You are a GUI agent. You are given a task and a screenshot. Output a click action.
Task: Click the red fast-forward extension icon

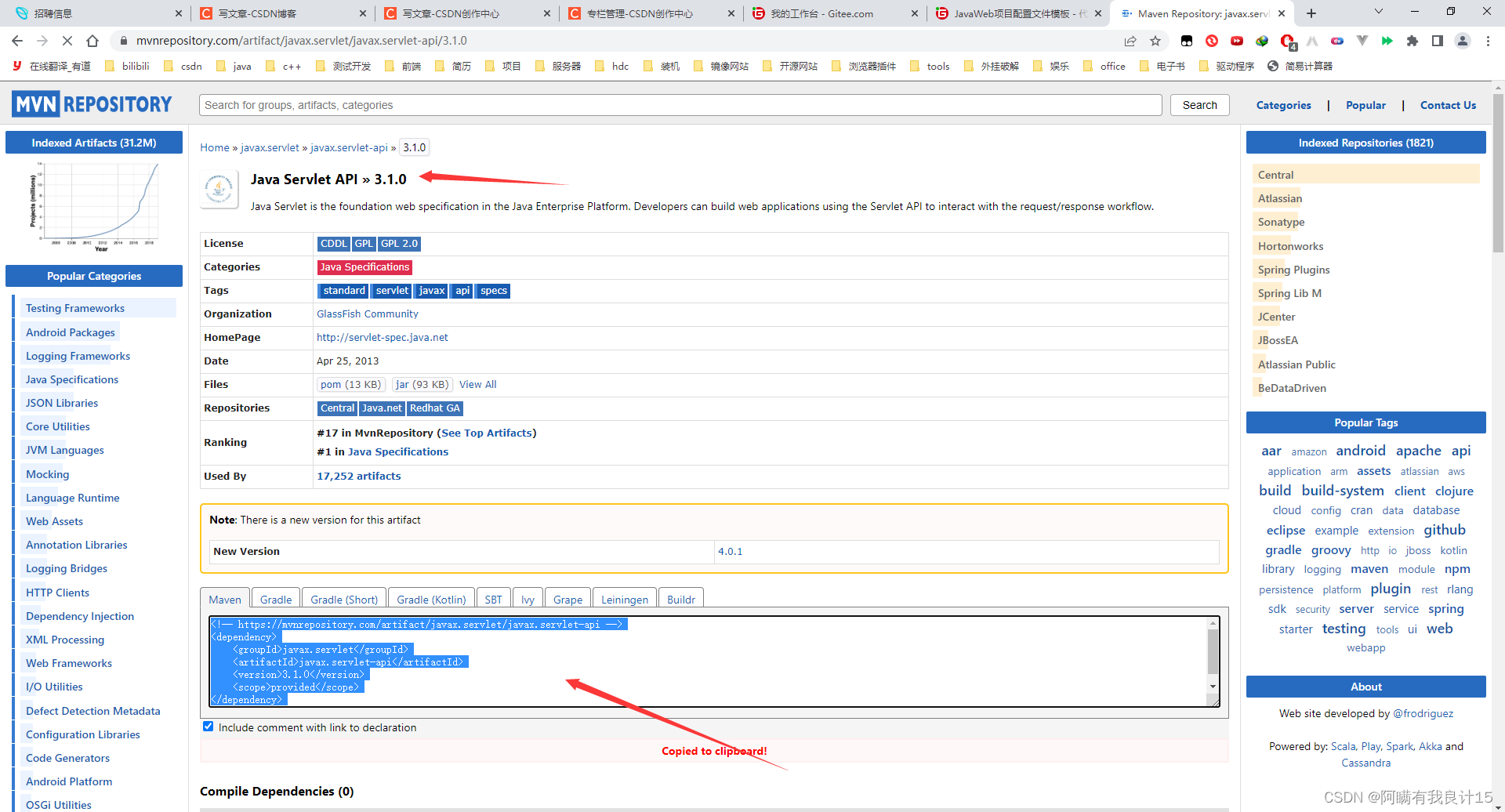(1237, 41)
